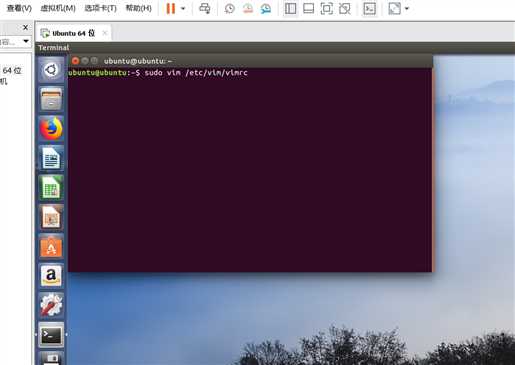Maximize the terminal window

pos(94,61)
